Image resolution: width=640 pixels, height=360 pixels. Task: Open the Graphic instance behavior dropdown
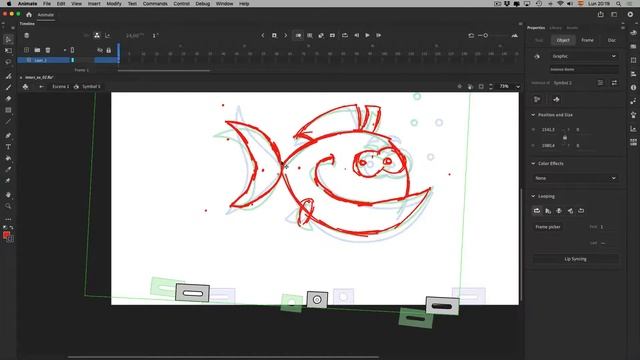pyautogui.click(x=584, y=56)
